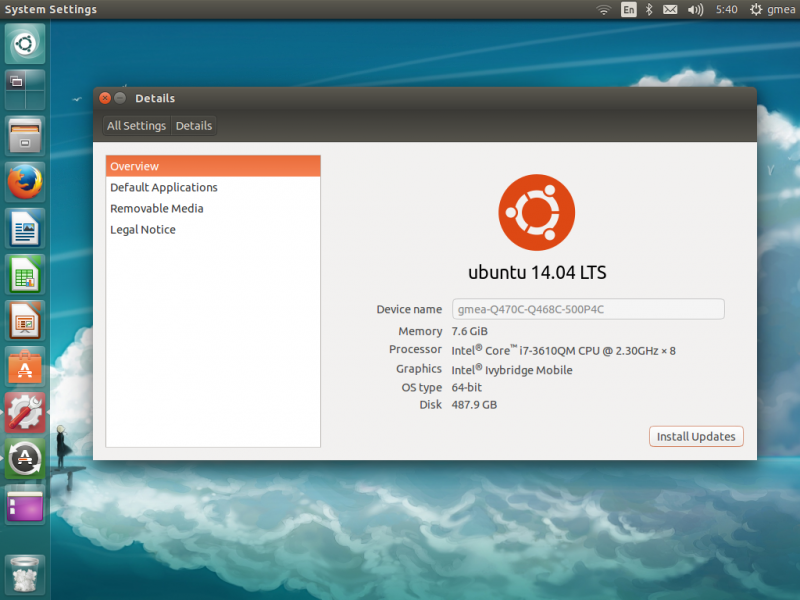Close the Details window

tap(105, 98)
